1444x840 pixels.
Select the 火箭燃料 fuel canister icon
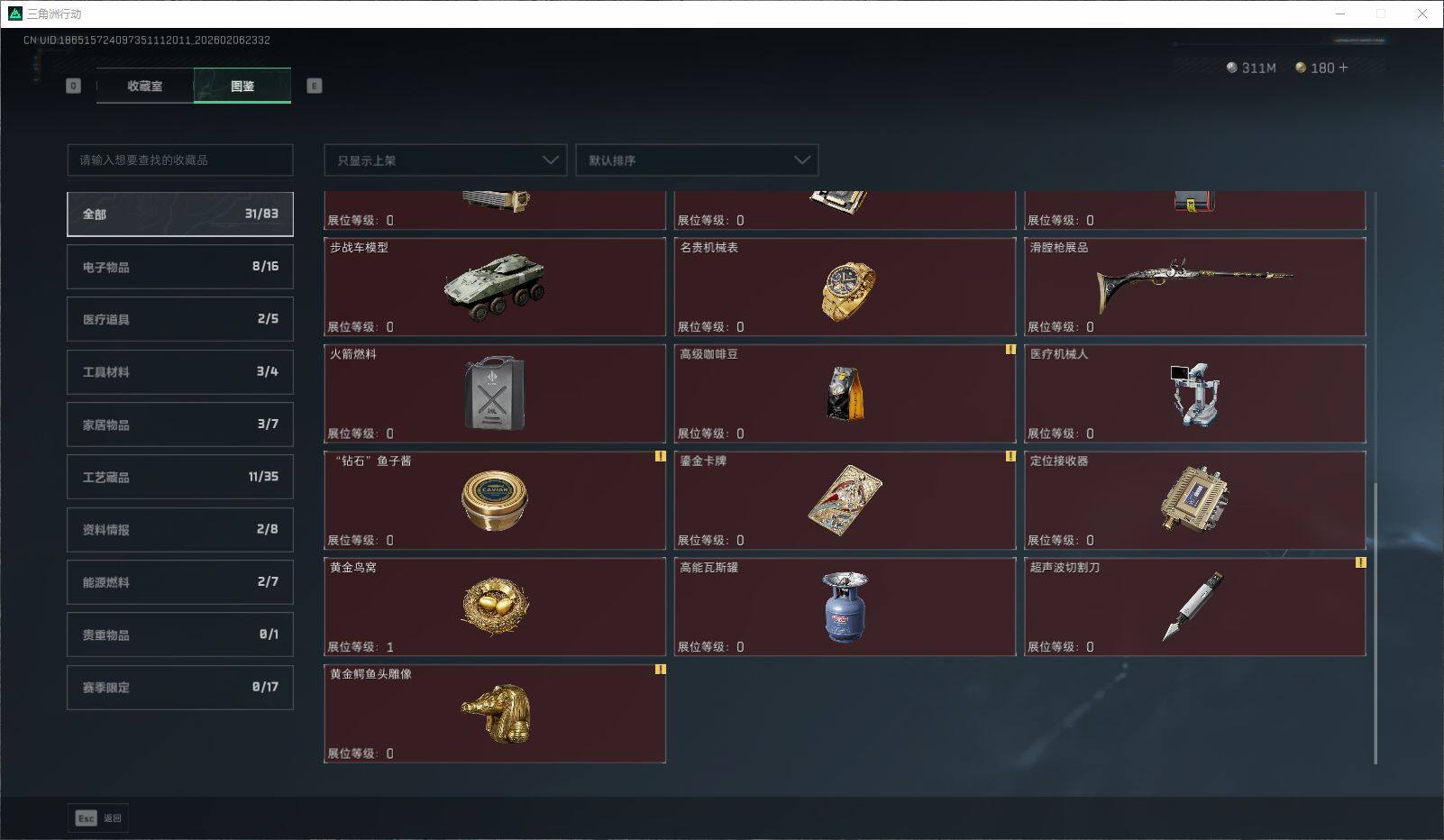tap(495, 393)
